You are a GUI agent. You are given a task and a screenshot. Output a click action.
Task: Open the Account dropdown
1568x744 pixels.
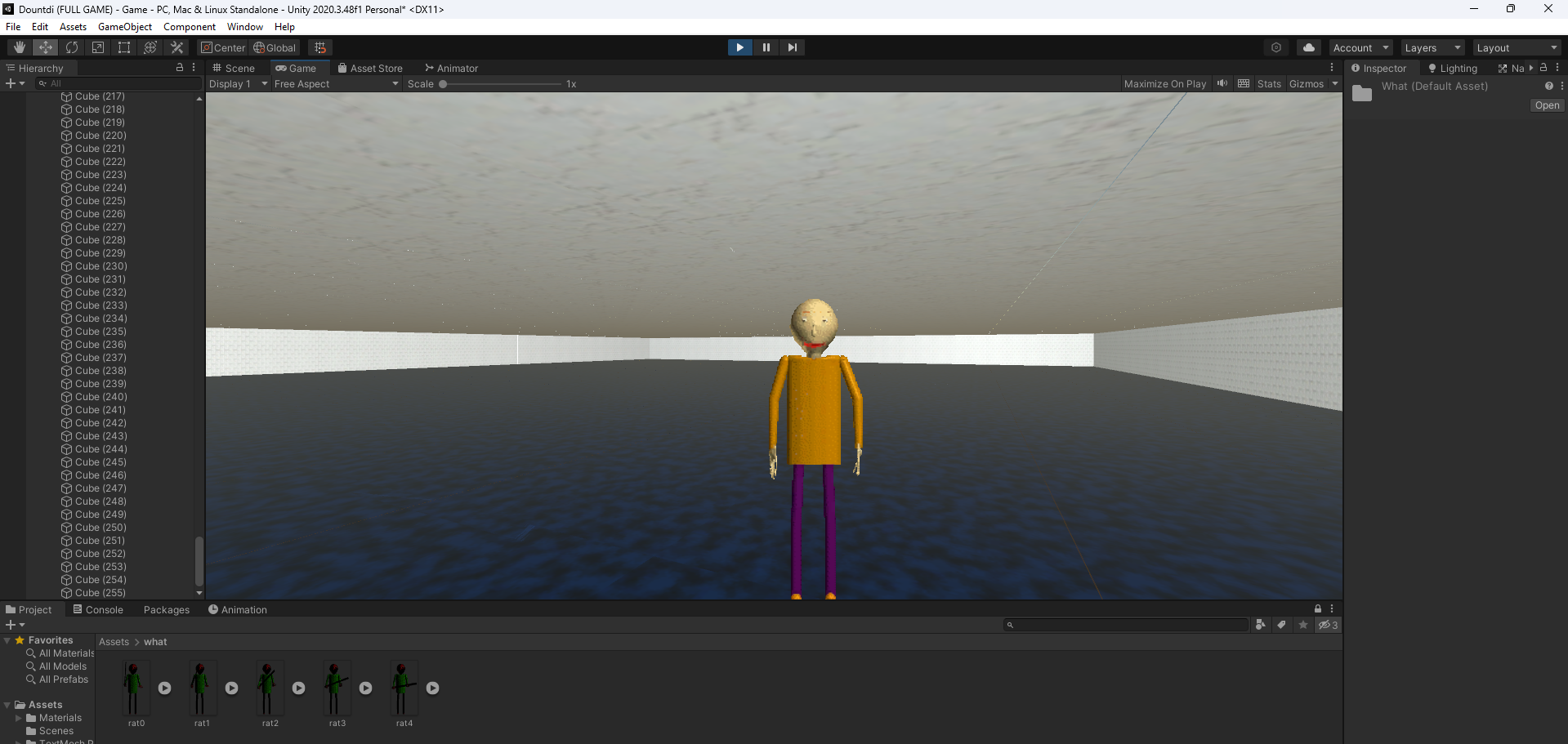click(1360, 47)
